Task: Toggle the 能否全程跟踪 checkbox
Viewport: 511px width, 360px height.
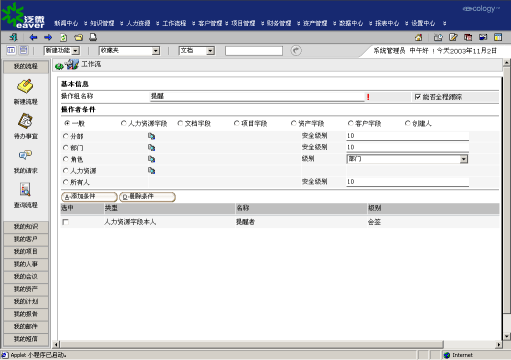Action: (x=417, y=97)
